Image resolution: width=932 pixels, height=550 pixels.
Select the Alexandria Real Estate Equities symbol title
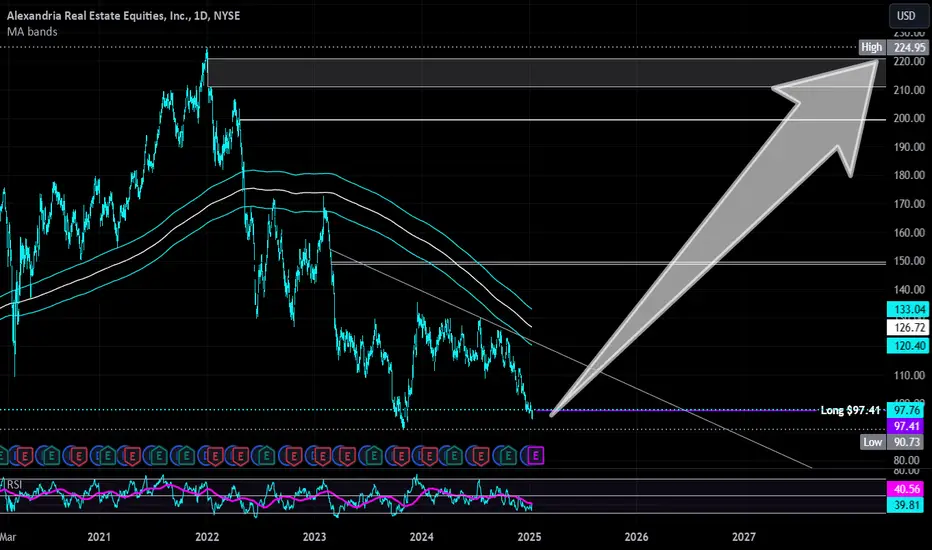tap(124, 15)
